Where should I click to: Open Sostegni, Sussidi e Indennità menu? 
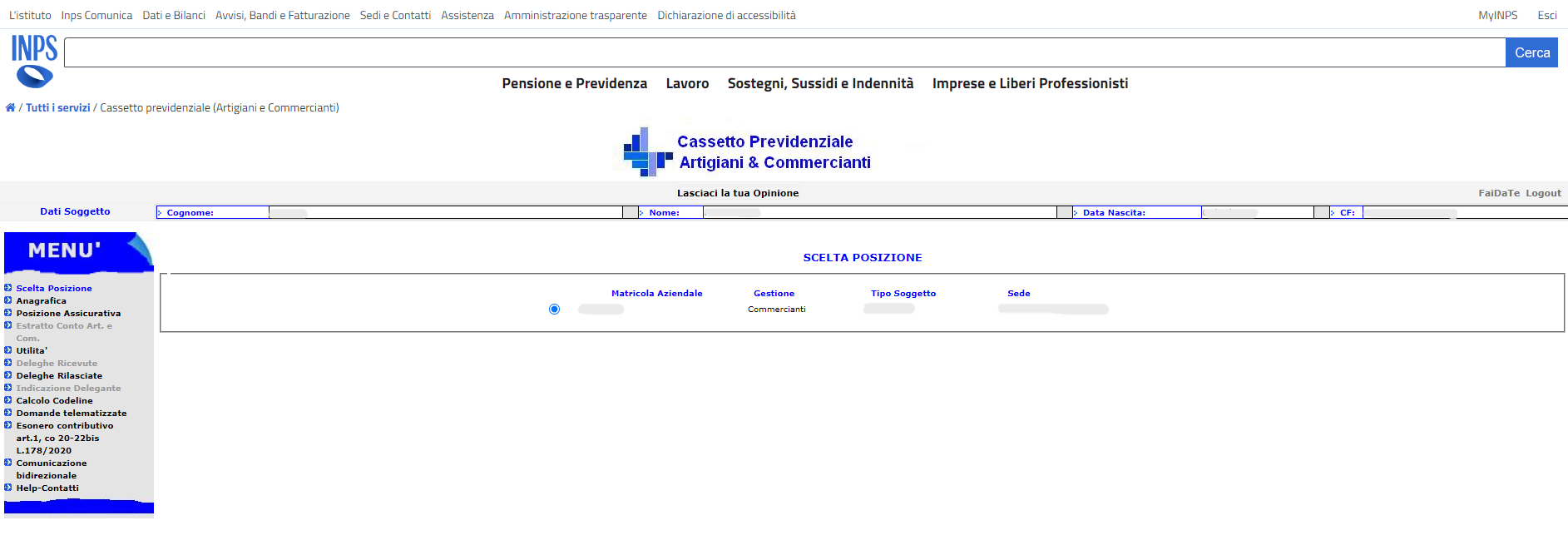[820, 83]
